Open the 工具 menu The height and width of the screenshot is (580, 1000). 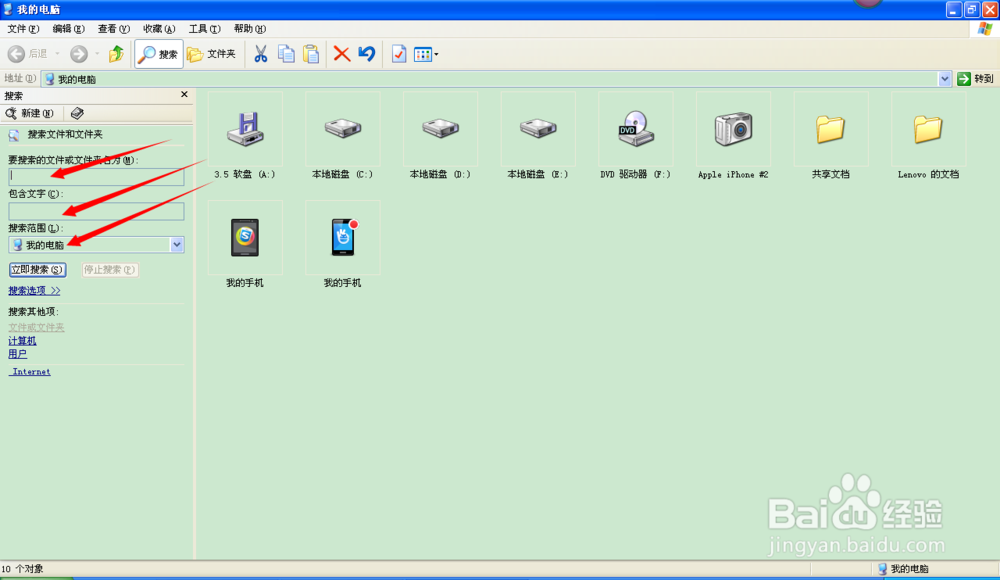(x=204, y=29)
